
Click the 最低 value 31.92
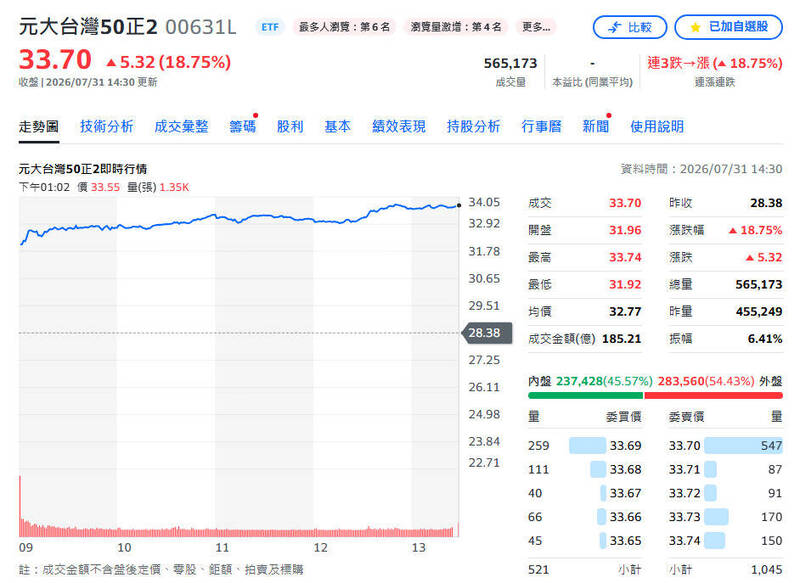(x=625, y=284)
